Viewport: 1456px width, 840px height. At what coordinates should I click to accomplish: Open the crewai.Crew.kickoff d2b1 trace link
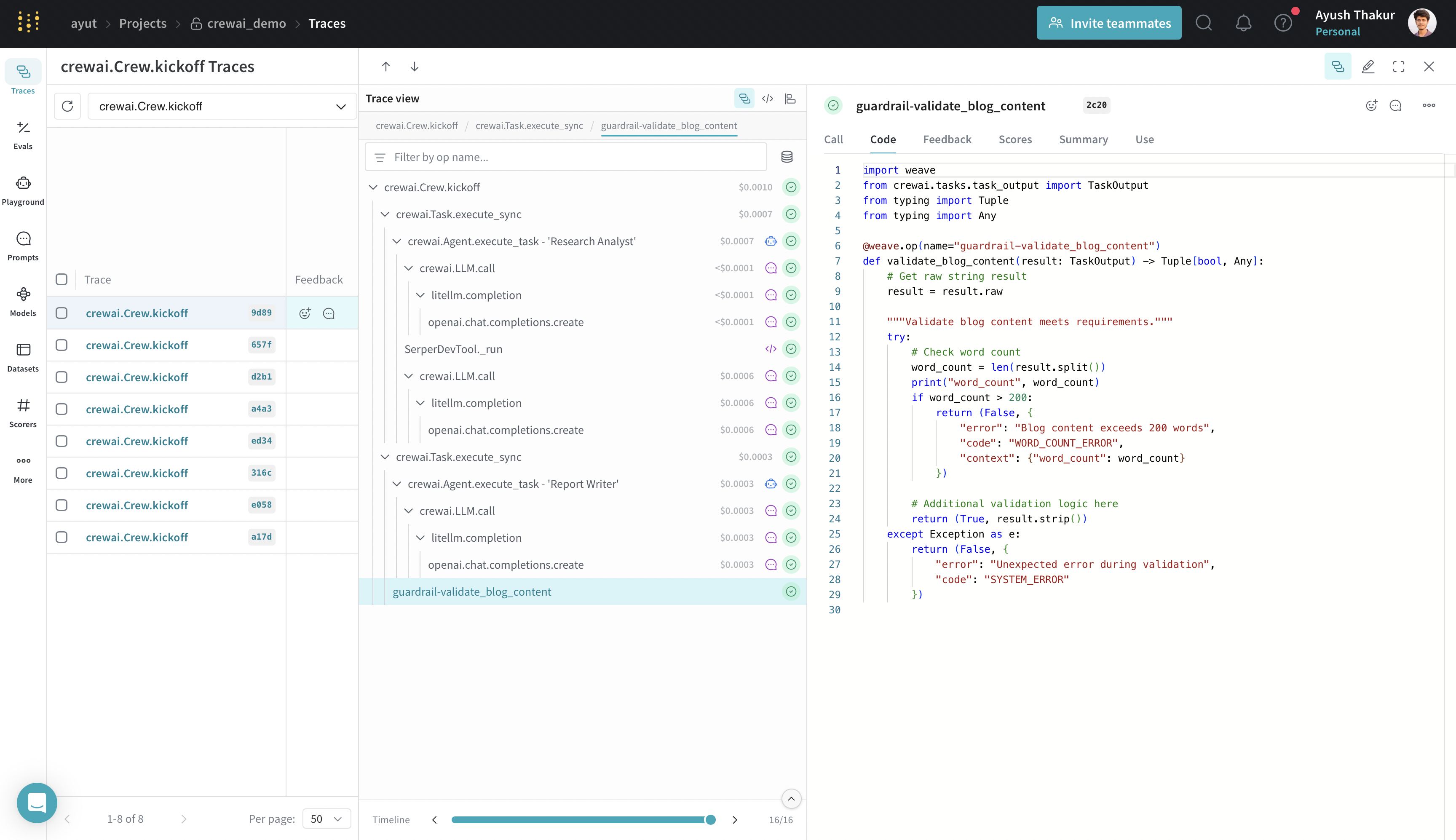point(137,377)
